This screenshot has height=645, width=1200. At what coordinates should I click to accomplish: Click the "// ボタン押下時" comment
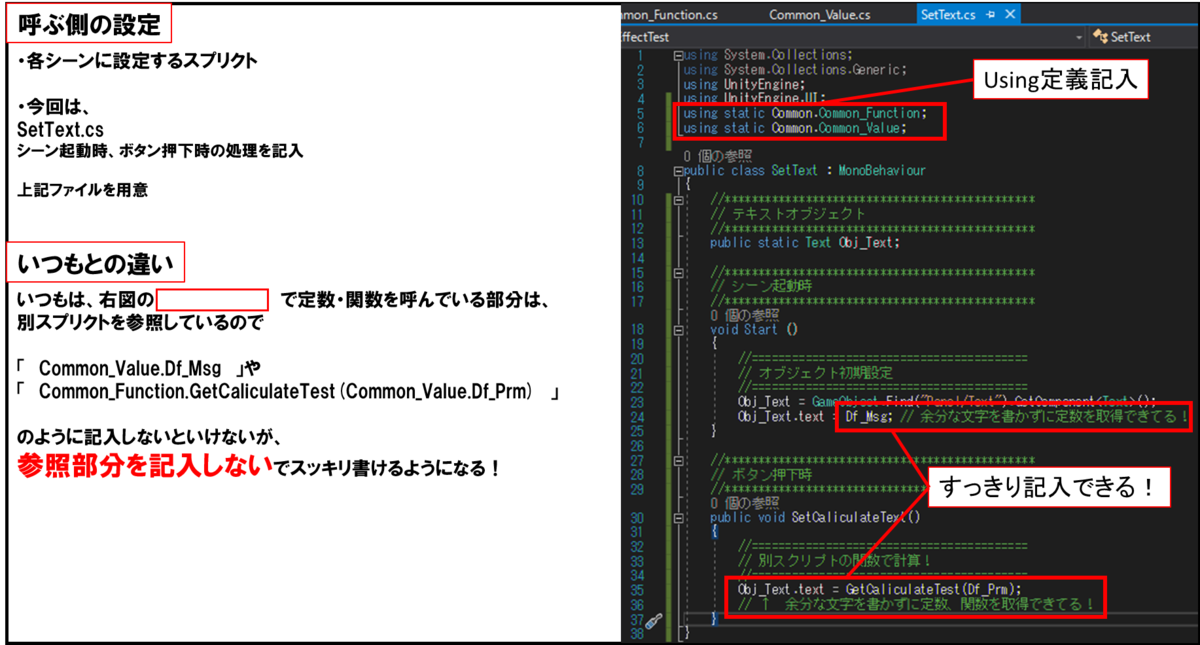[x=761, y=473]
